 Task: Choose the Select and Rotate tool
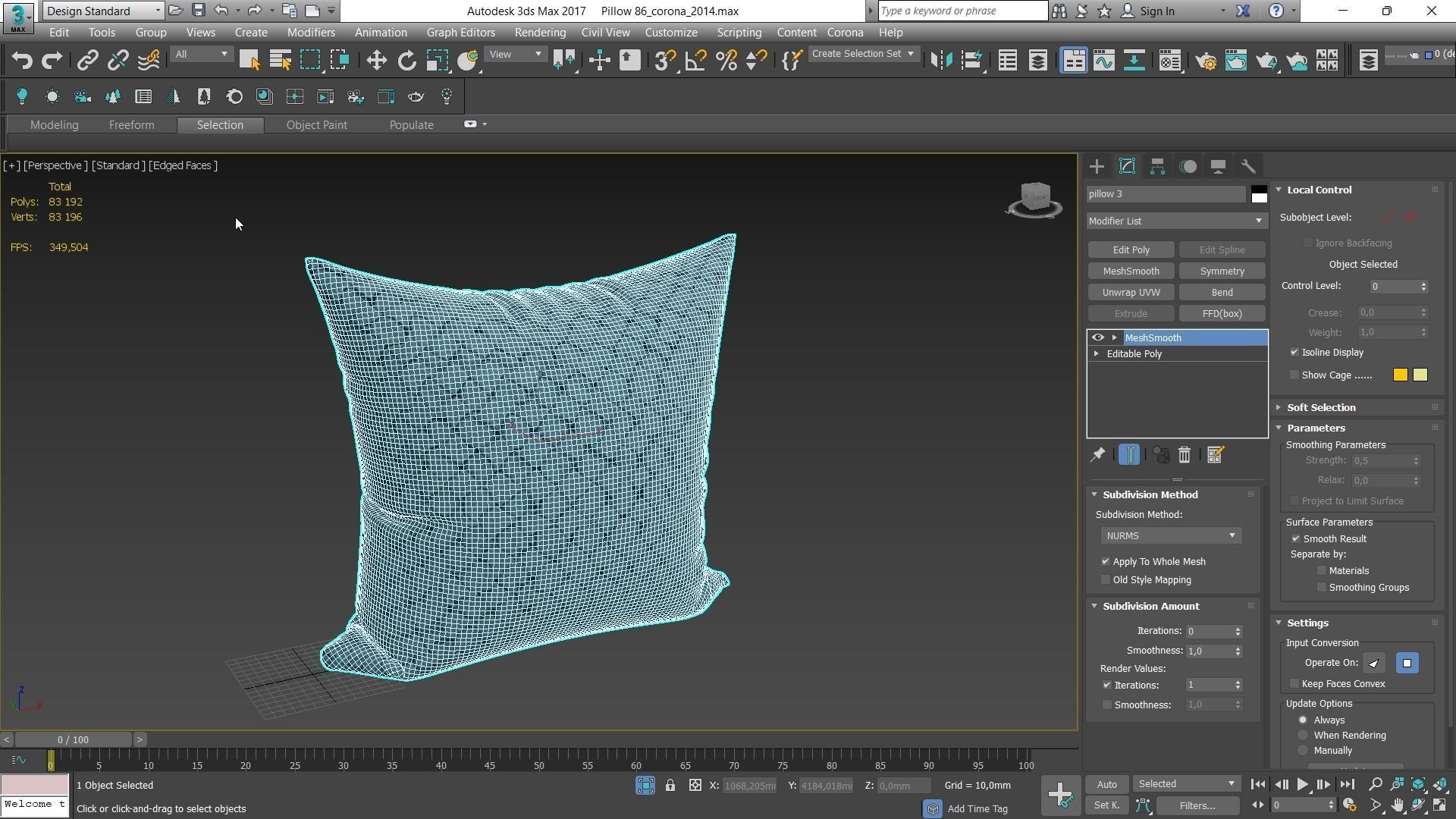click(x=407, y=61)
